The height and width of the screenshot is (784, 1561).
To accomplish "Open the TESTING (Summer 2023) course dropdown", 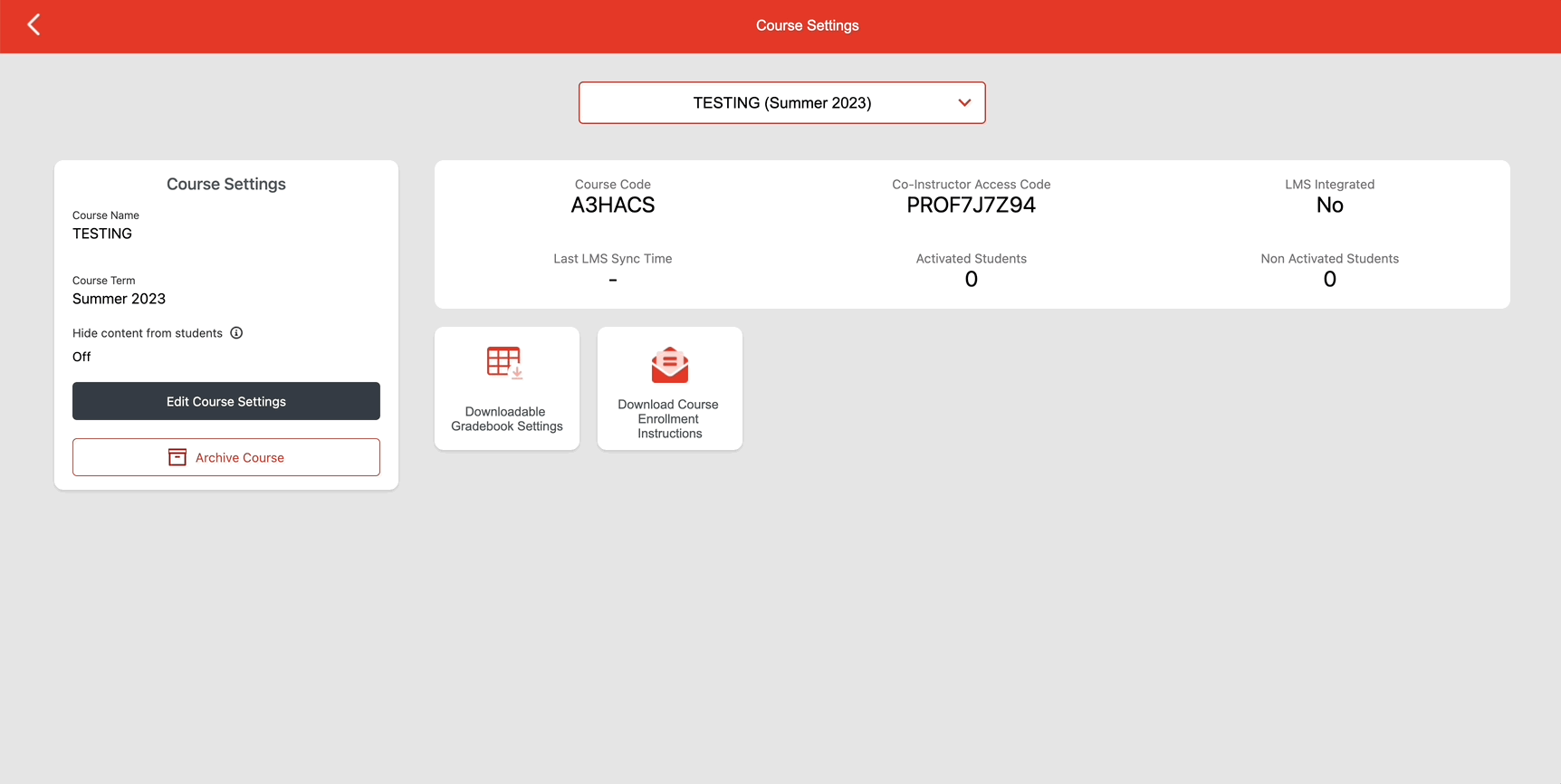I will coord(780,103).
